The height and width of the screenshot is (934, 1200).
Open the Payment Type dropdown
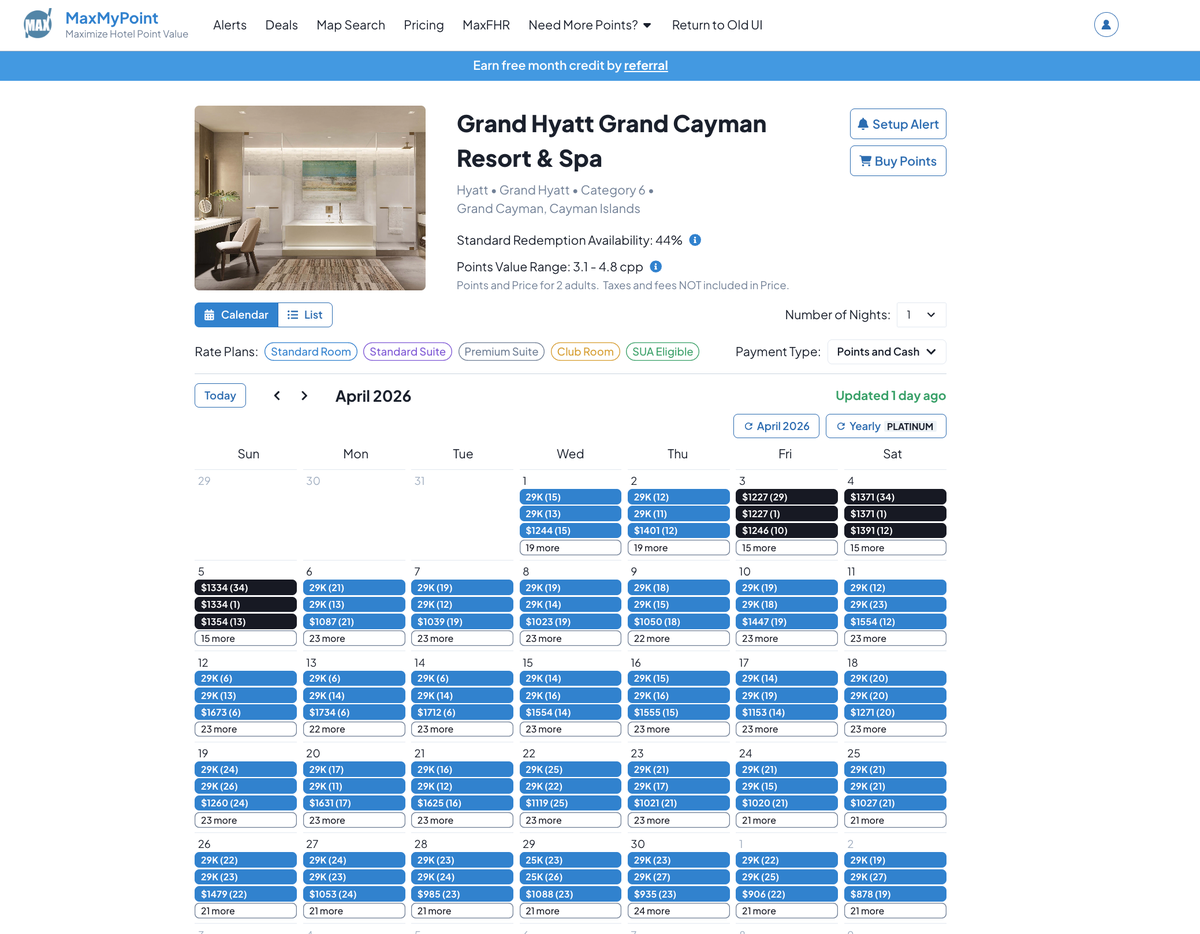[x=887, y=352]
